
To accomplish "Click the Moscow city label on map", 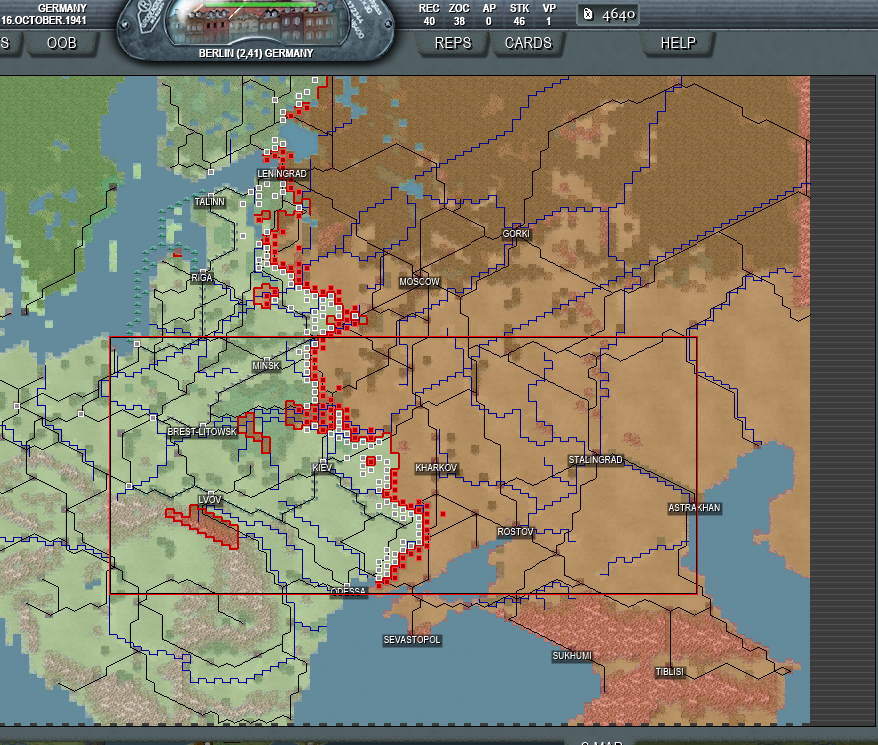I will click(419, 282).
